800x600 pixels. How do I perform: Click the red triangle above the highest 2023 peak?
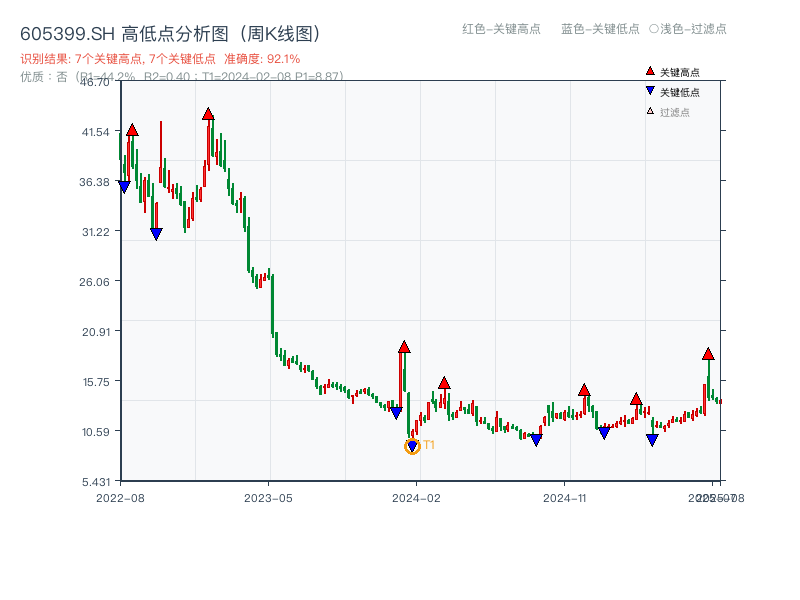click(207, 115)
